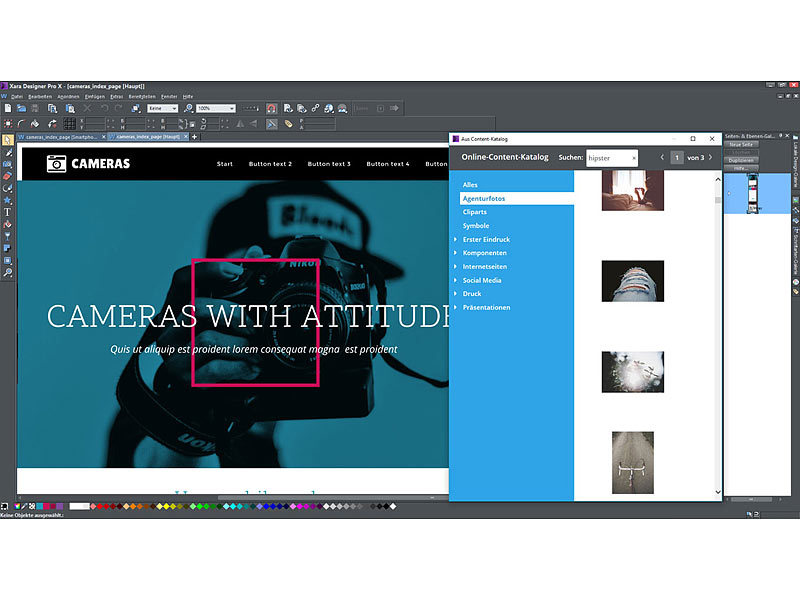This screenshot has width=800, height=600.
Task: Select the Selector arrow tool
Action: click(x=8, y=140)
